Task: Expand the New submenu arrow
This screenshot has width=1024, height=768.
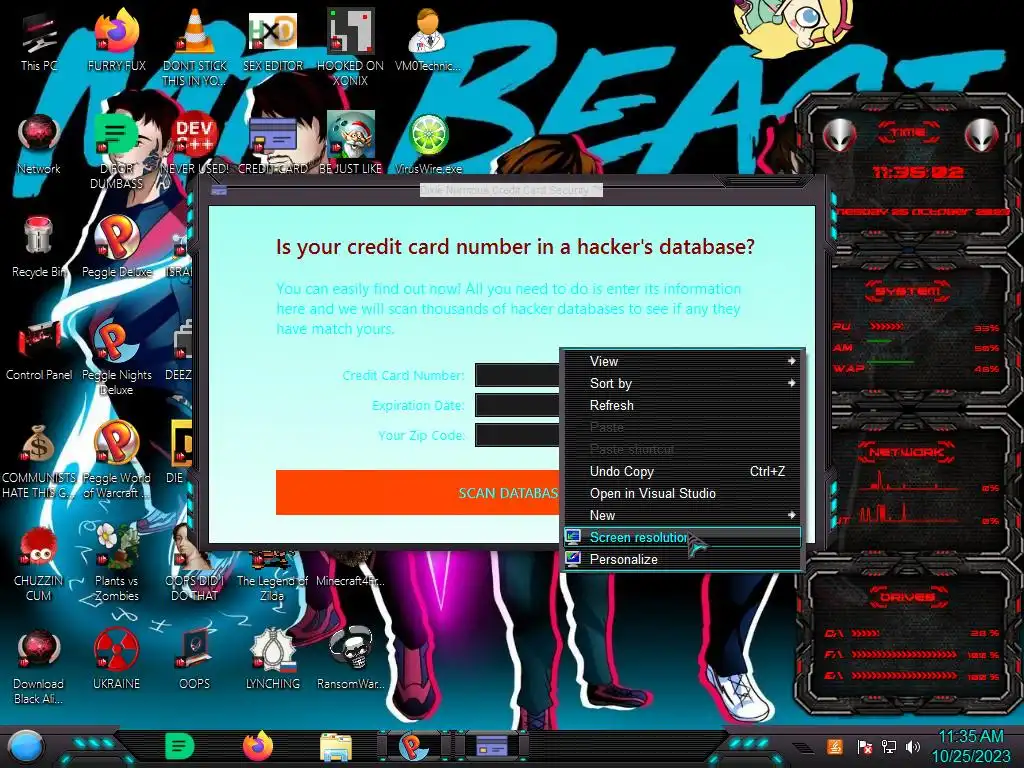Action: [x=792, y=515]
